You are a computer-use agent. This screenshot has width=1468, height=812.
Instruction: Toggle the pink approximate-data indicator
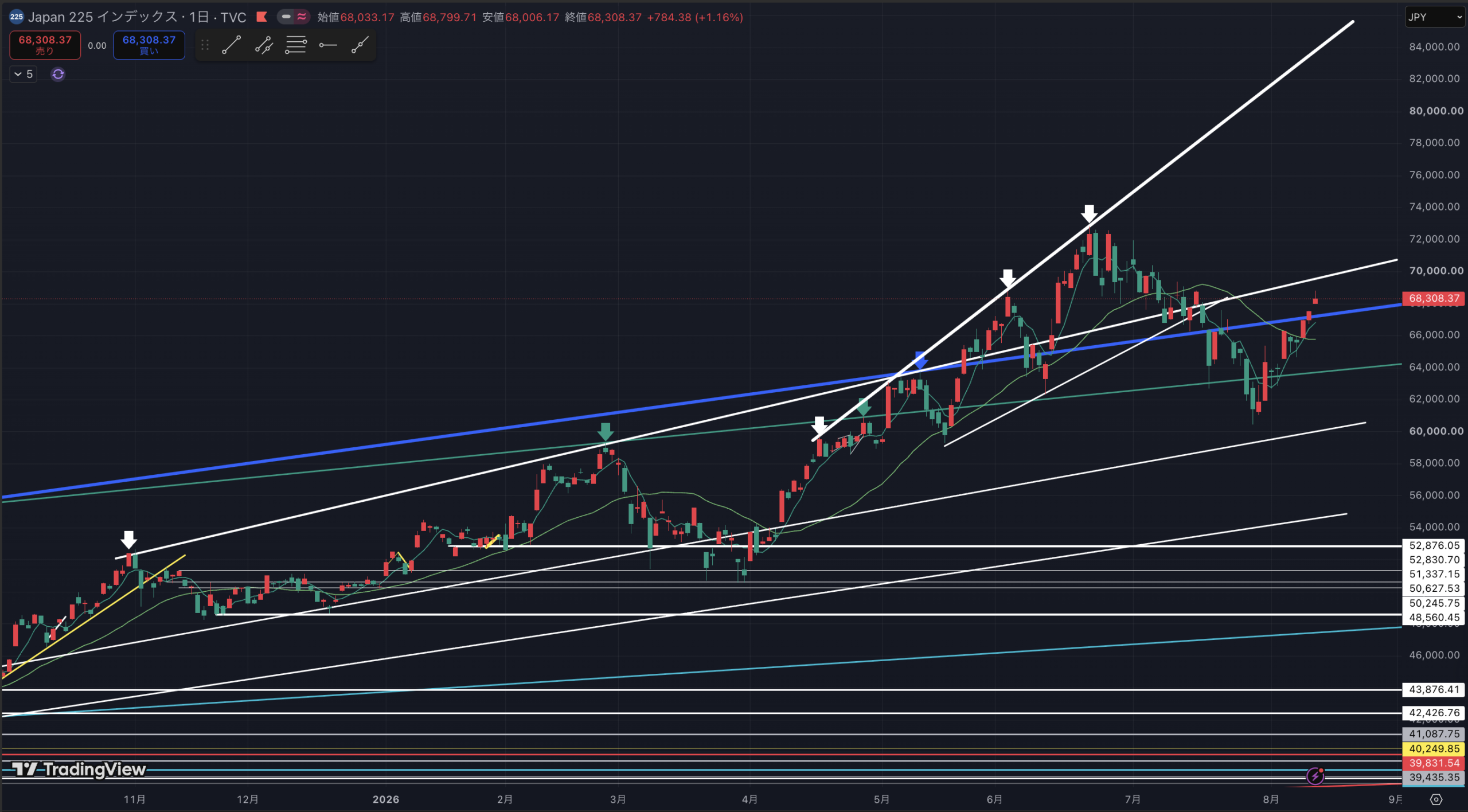click(x=302, y=17)
